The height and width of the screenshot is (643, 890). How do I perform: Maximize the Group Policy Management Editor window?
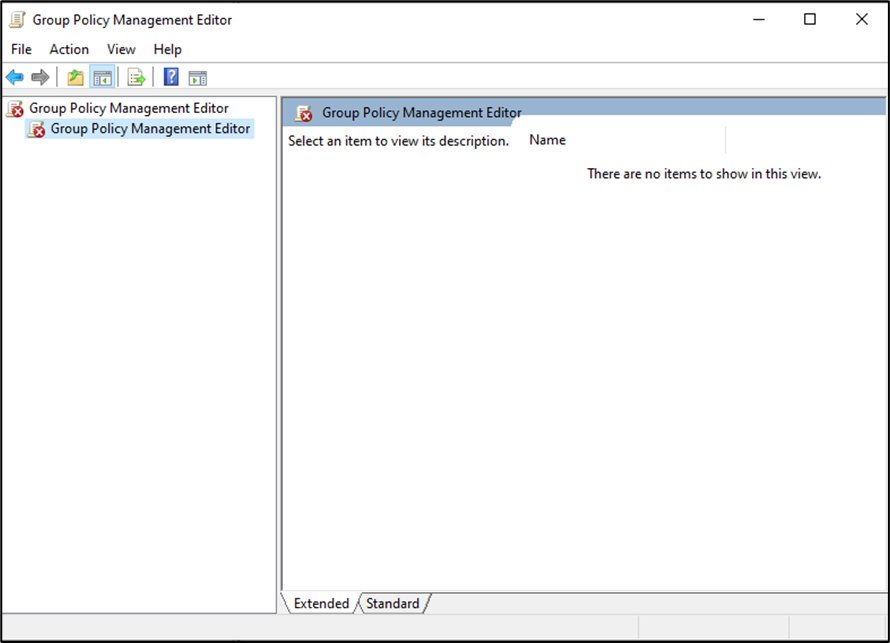pyautogui.click(x=810, y=19)
